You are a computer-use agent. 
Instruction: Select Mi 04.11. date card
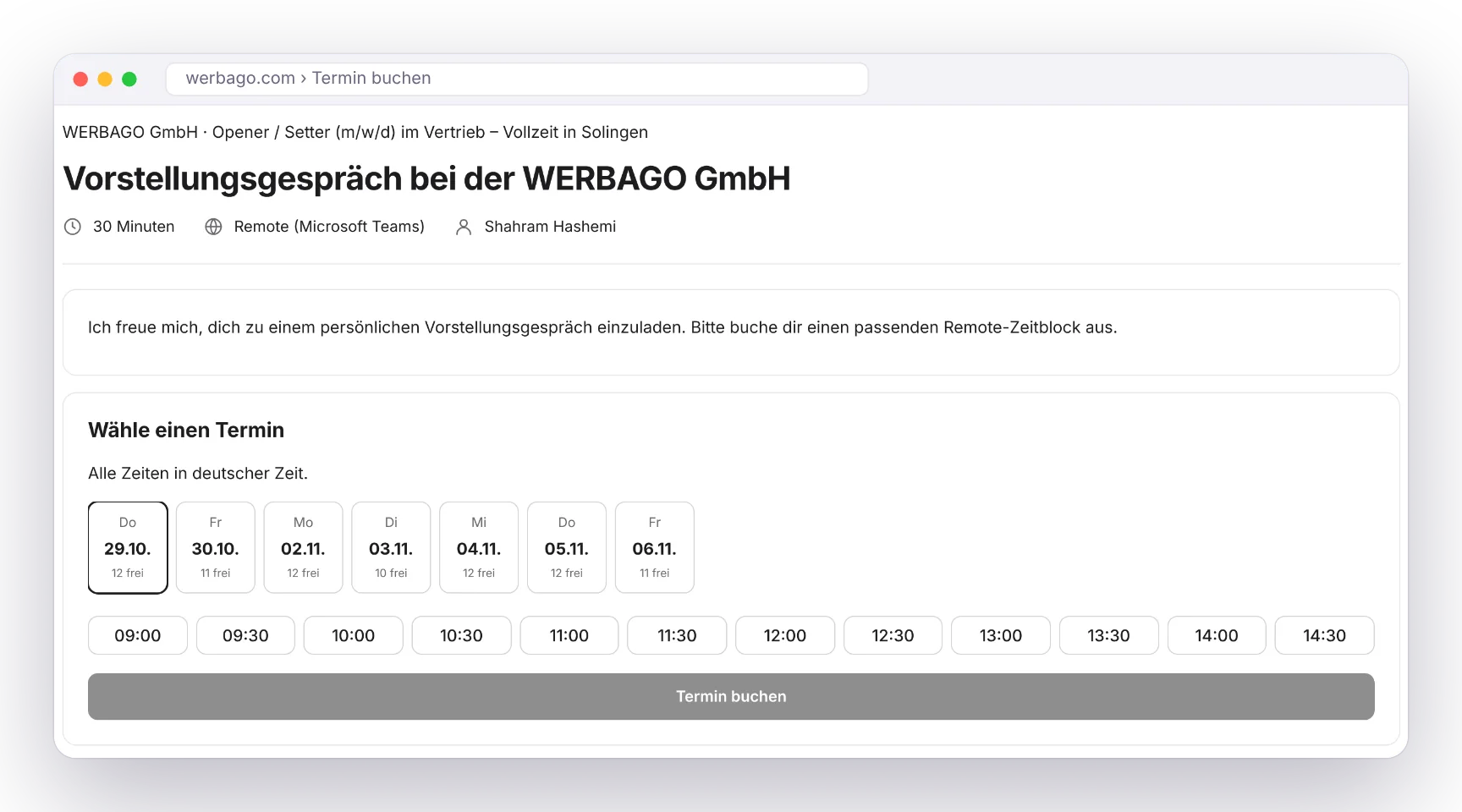click(x=479, y=547)
